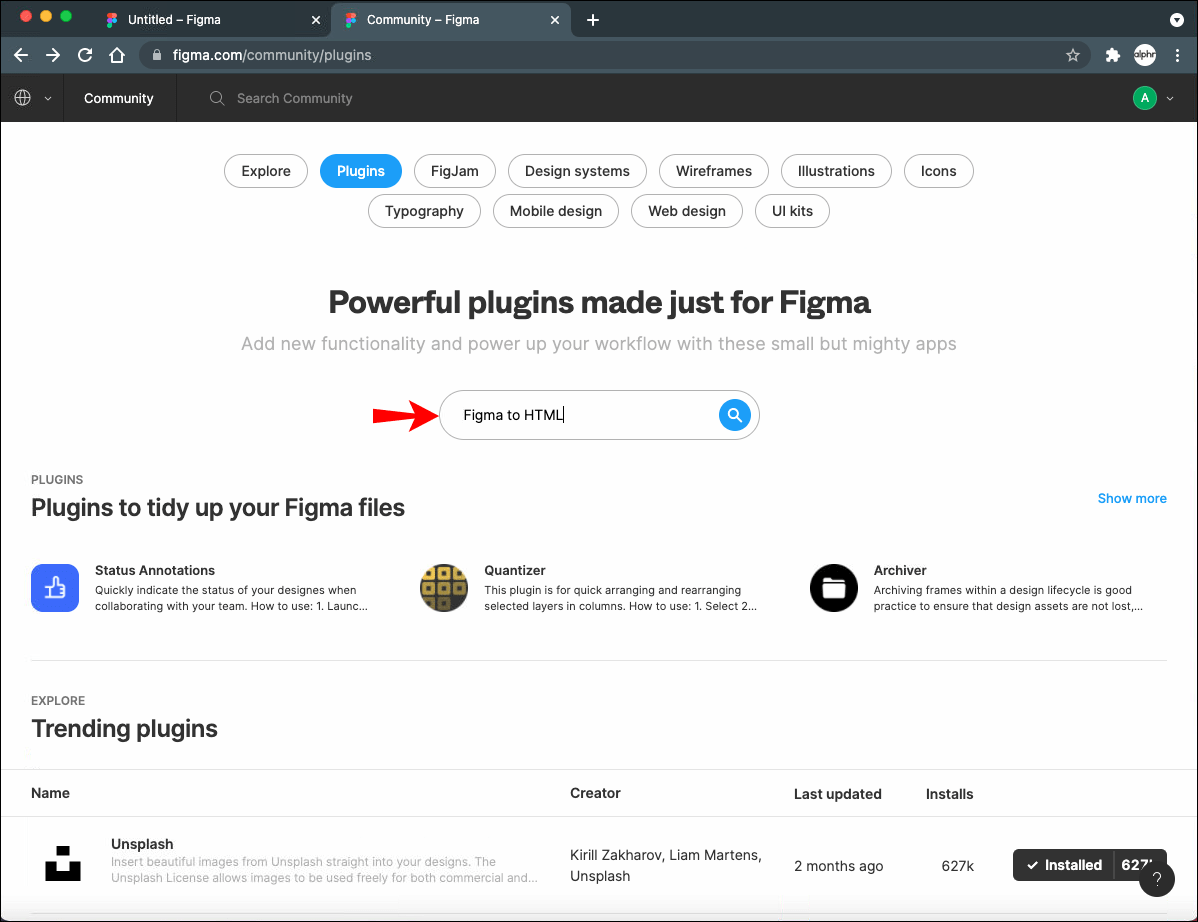Viewport: 1198px width, 922px height.
Task: Open the Archiver plugin
Action: tap(900, 570)
